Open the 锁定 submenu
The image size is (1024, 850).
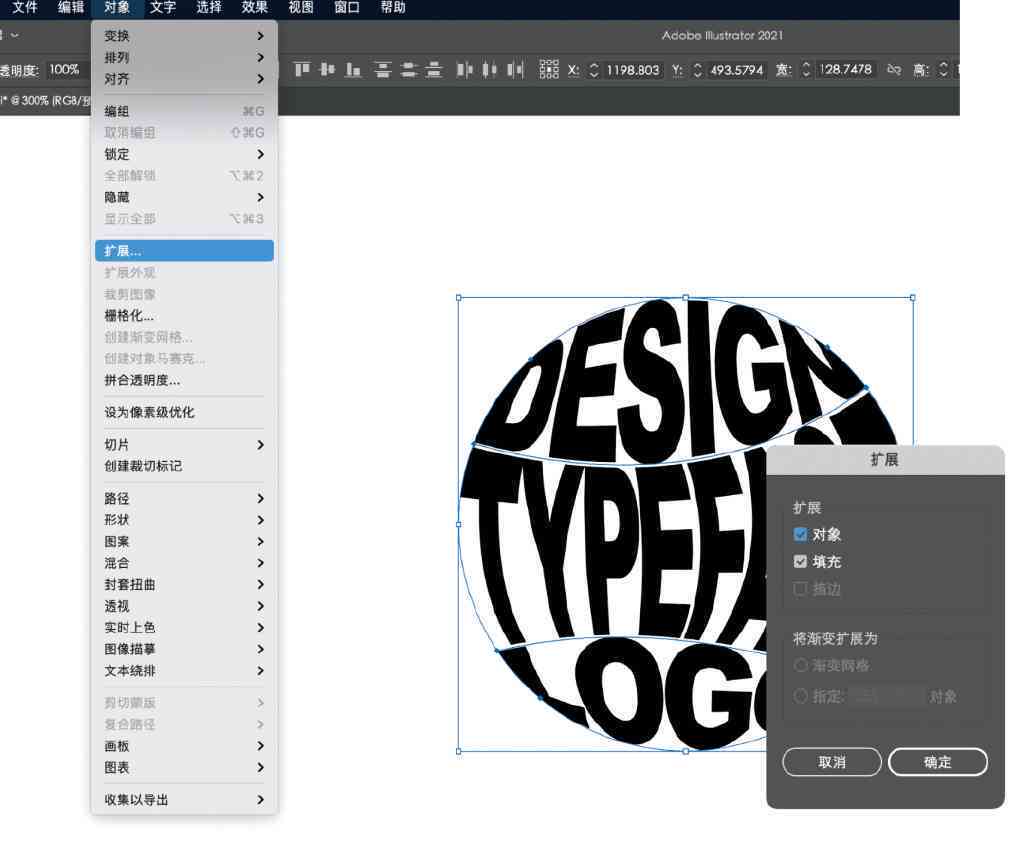click(184, 154)
